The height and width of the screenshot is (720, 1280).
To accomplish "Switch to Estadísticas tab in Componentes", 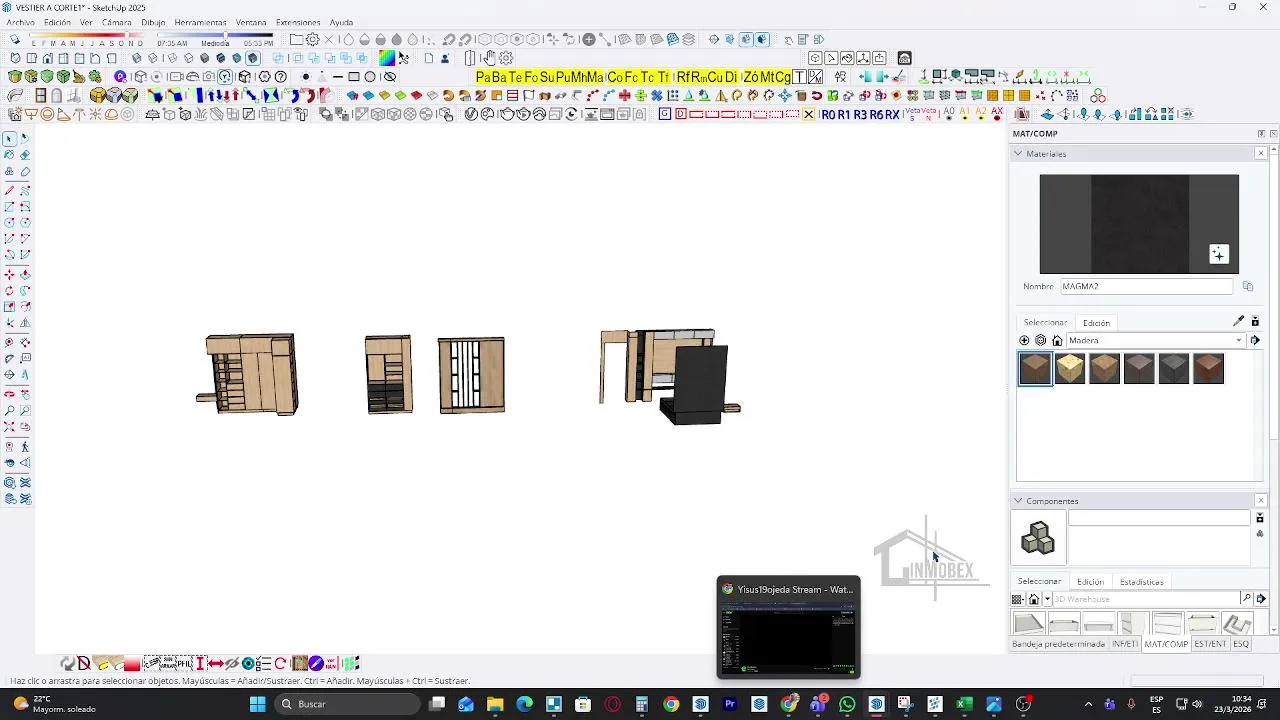I will click(1141, 581).
